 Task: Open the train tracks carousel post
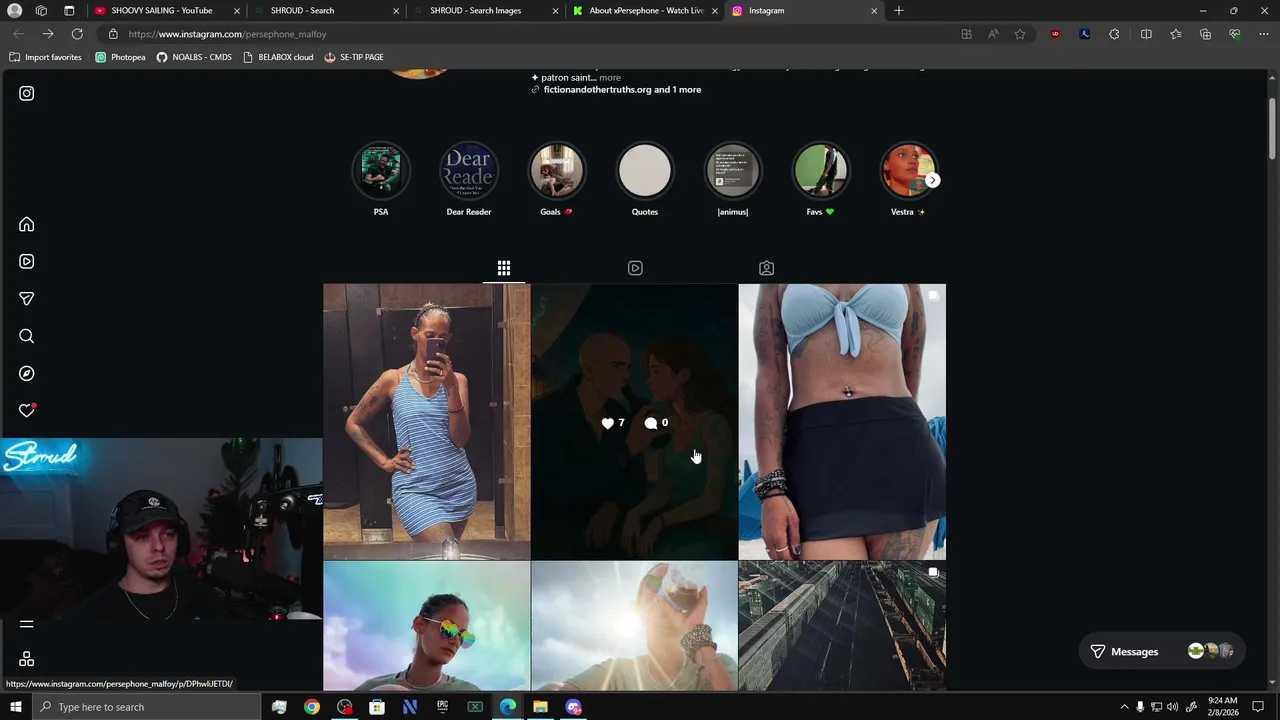point(842,626)
